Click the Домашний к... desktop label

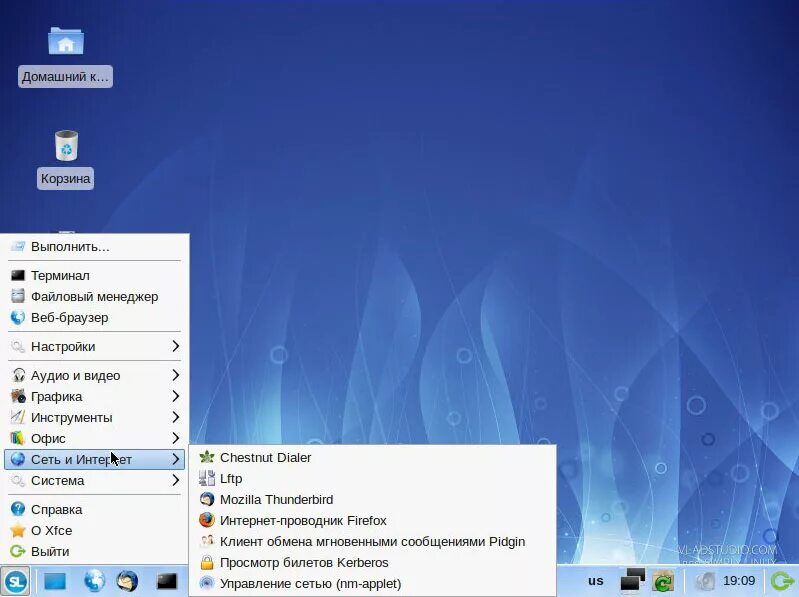[x=65, y=76]
